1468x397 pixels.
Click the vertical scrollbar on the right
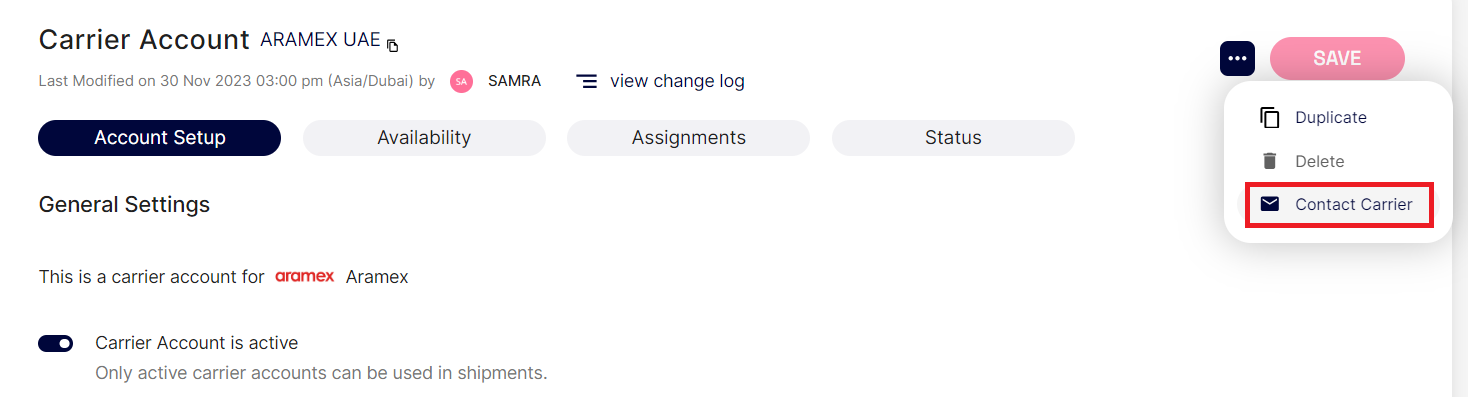pyautogui.click(x=1460, y=198)
